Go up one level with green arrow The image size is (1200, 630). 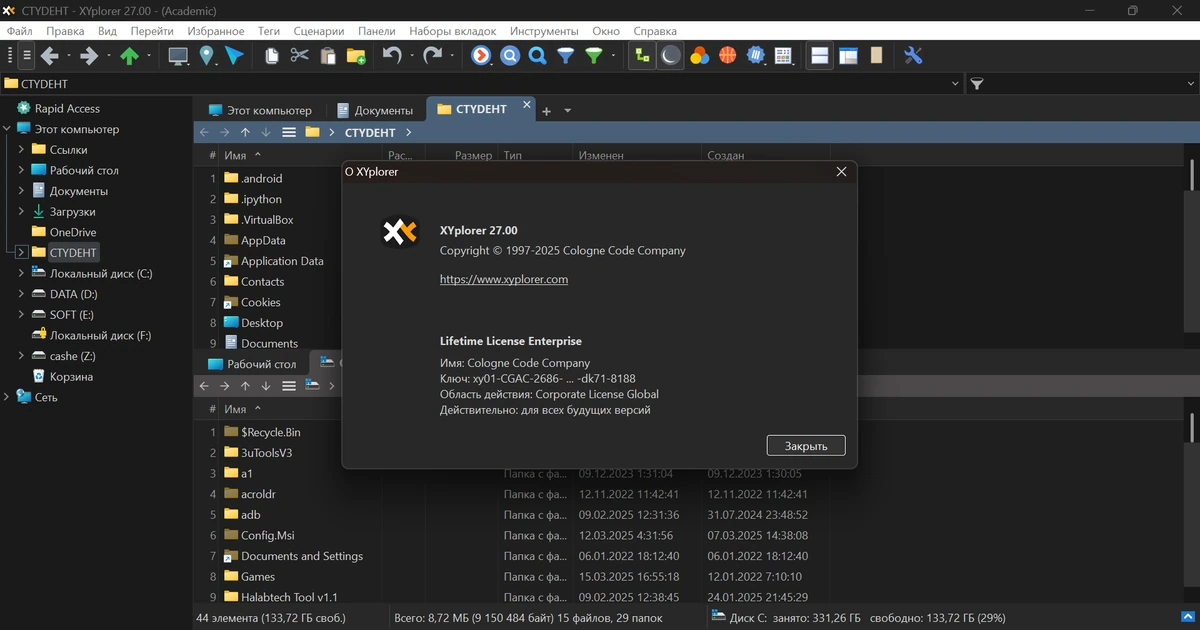[x=129, y=56]
